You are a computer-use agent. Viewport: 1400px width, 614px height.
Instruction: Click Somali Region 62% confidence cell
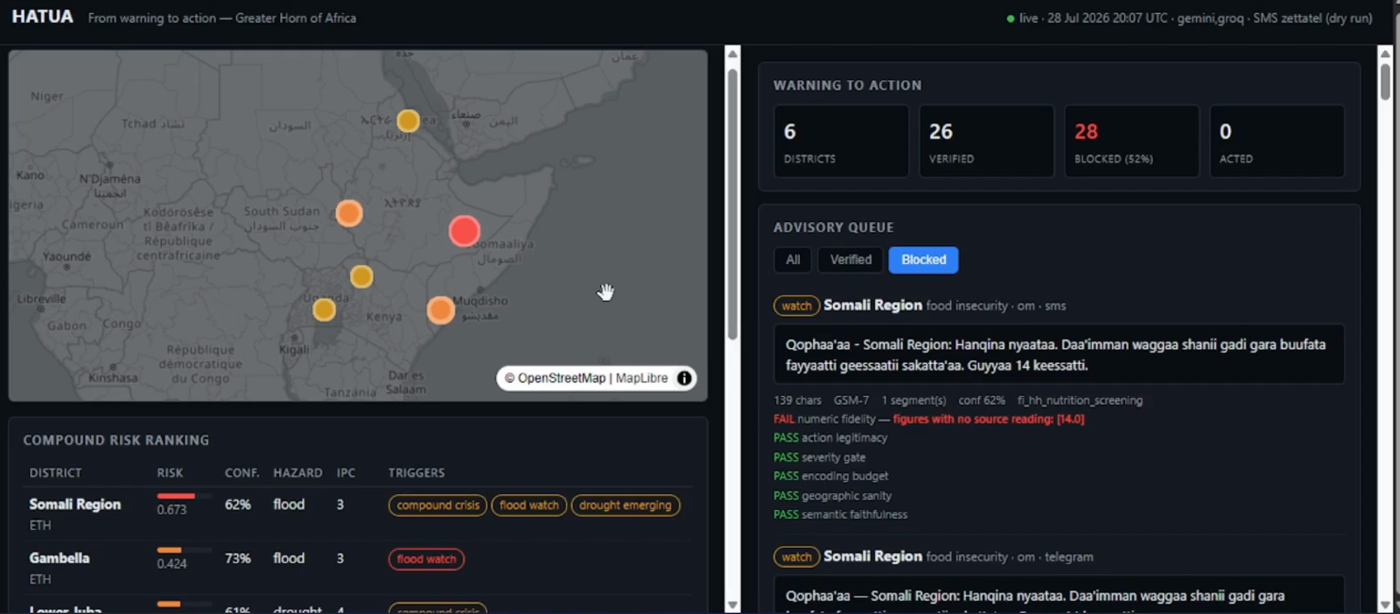tap(238, 505)
